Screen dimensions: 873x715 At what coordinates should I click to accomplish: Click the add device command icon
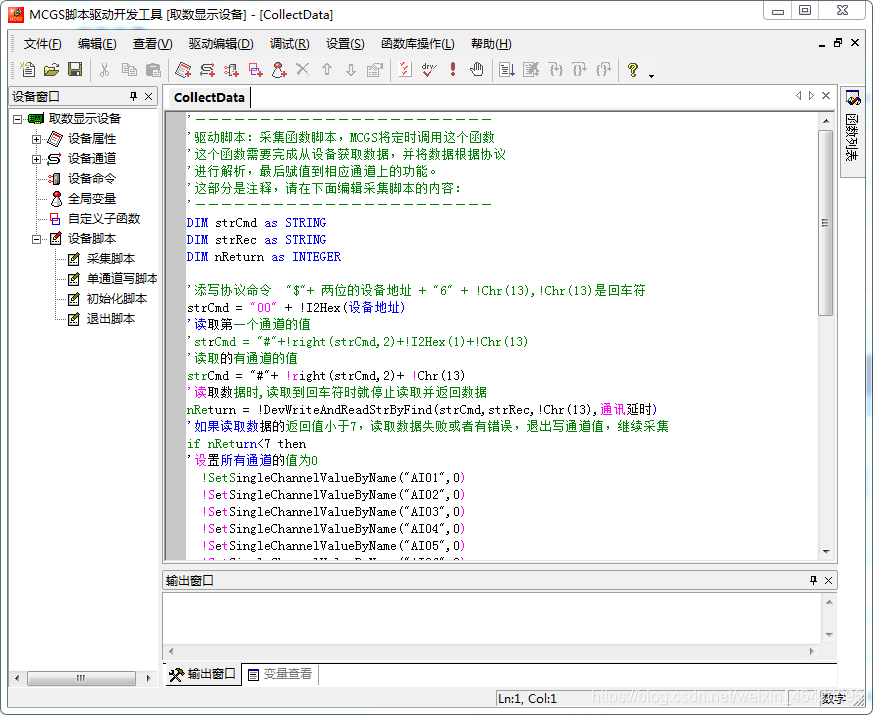[x=232, y=69]
